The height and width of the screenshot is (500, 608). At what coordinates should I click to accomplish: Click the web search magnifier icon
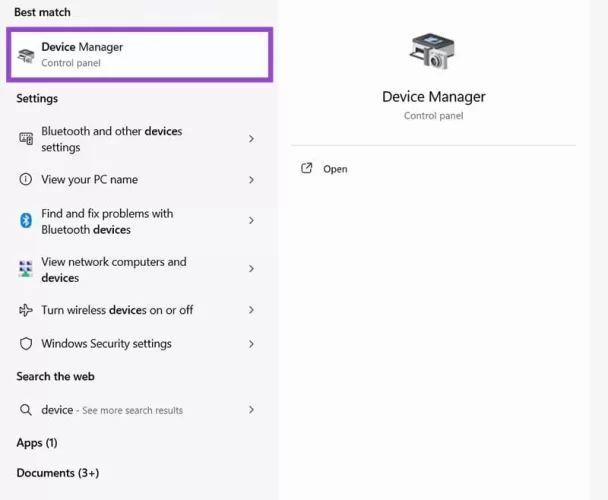click(26, 410)
